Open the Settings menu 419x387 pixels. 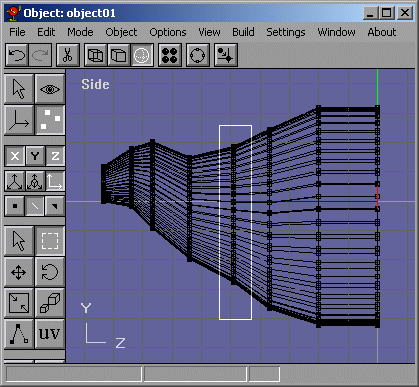pos(286,32)
